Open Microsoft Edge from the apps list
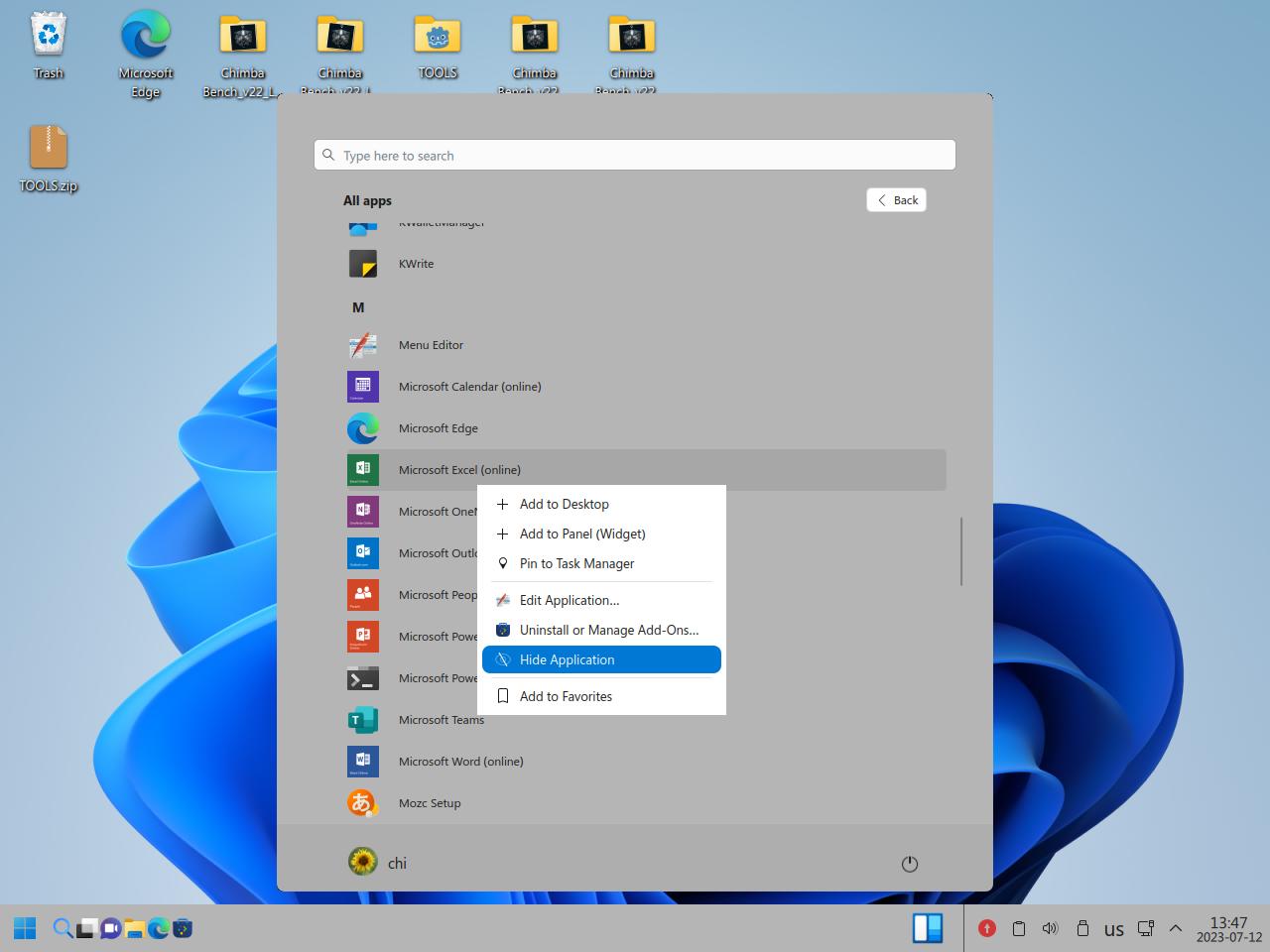 (x=438, y=428)
